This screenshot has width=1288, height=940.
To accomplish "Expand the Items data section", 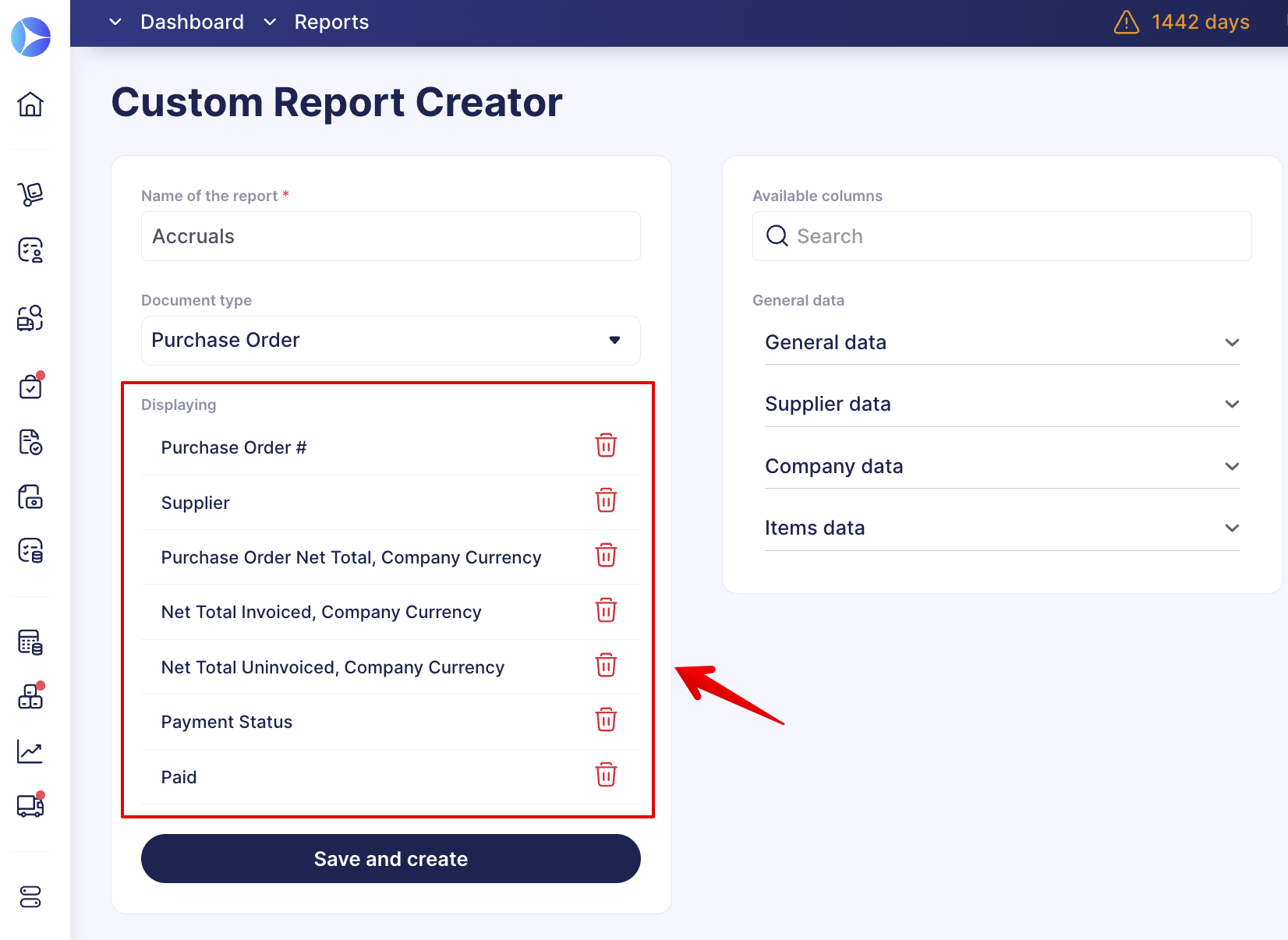I will pyautogui.click(x=1002, y=528).
